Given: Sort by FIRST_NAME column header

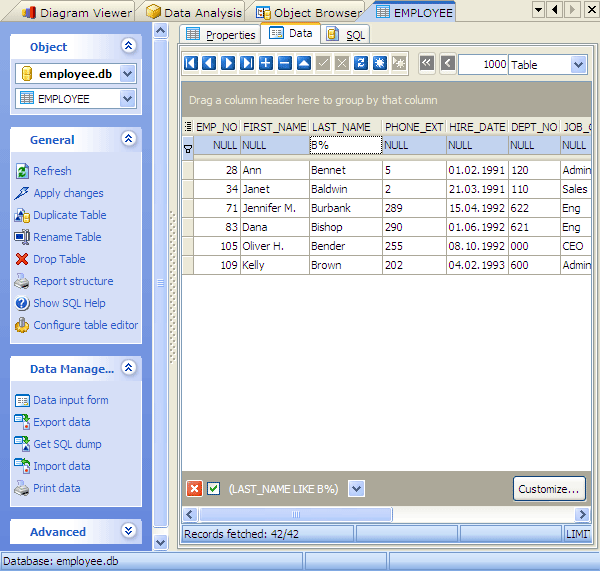Looking at the screenshot, I should coord(274,127).
